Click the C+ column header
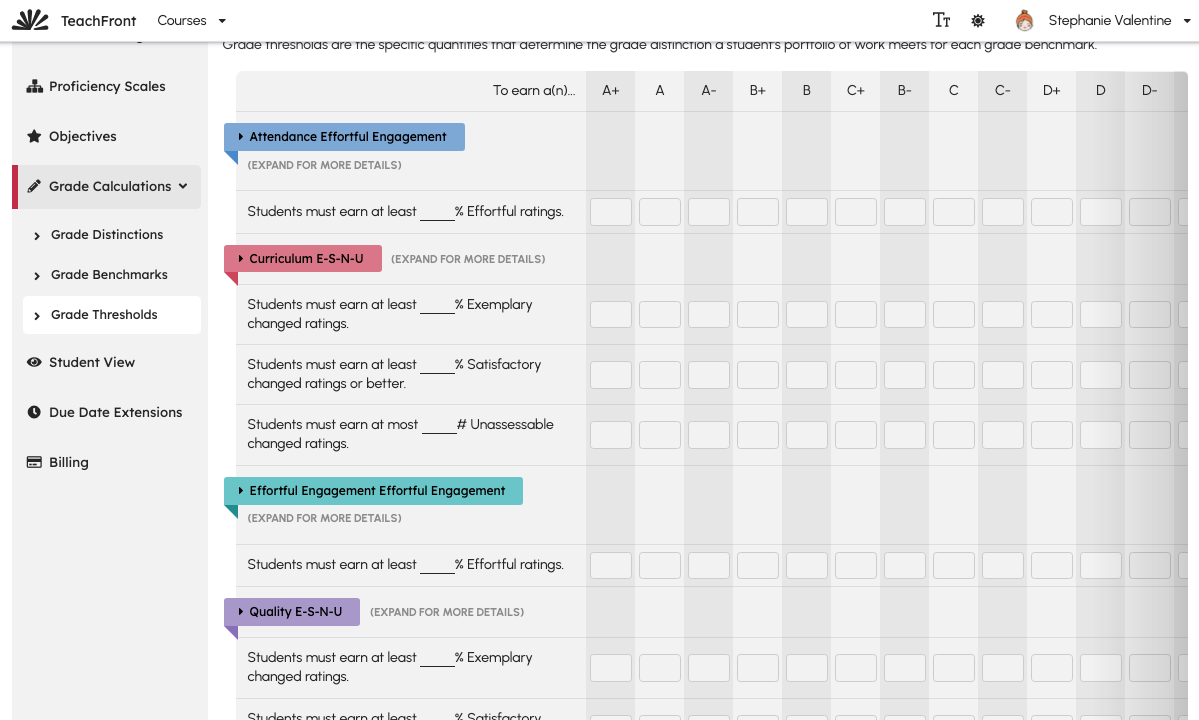1199x720 pixels. pos(856,90)
